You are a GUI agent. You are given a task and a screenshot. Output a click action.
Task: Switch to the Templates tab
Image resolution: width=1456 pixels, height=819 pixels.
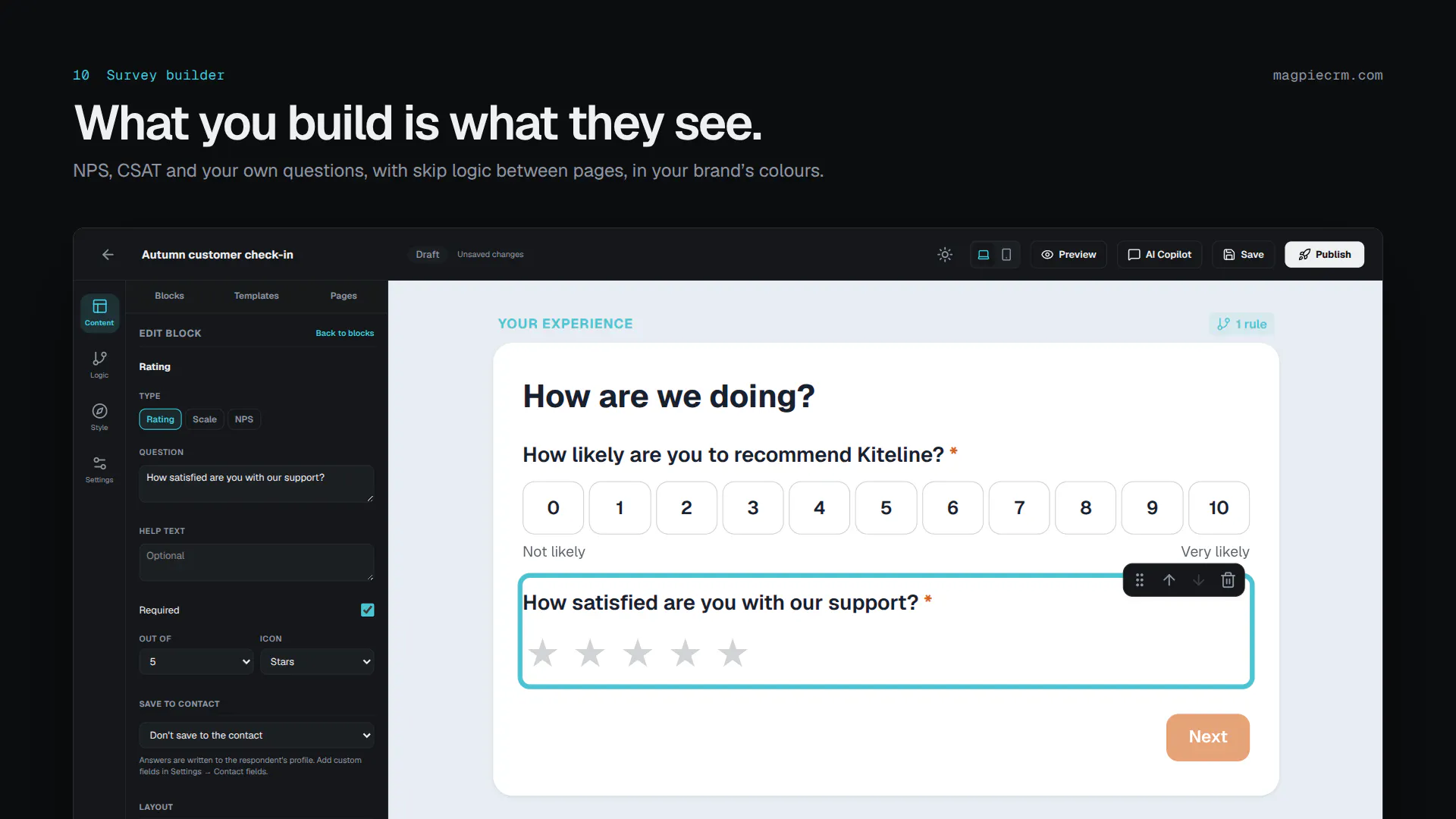coord(256,296)
